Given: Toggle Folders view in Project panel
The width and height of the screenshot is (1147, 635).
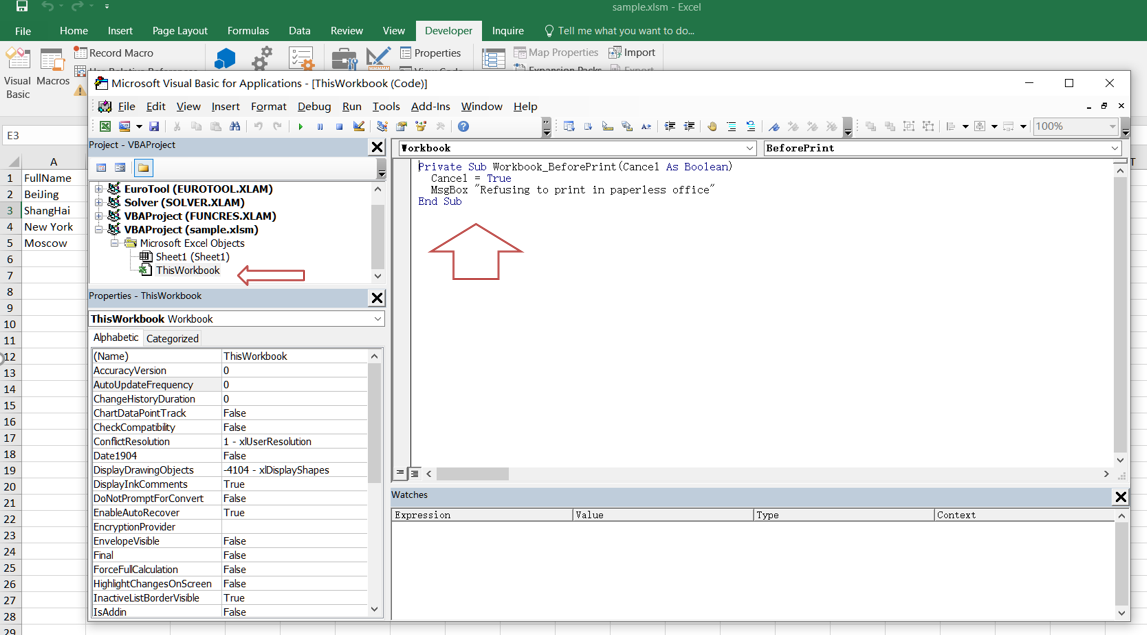Looking at the screenshot, I should tap(143, 168).
